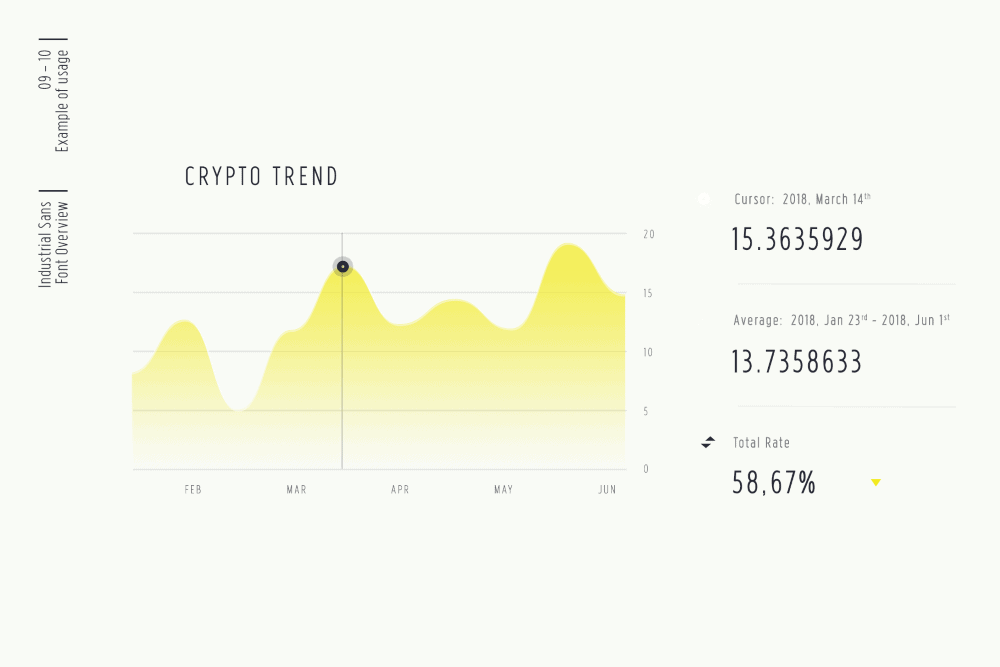Click the white circle beside the Cursor label
The width and height of the screenshot is (1000, 667).
pyautogui.click(x=704, y=199)
